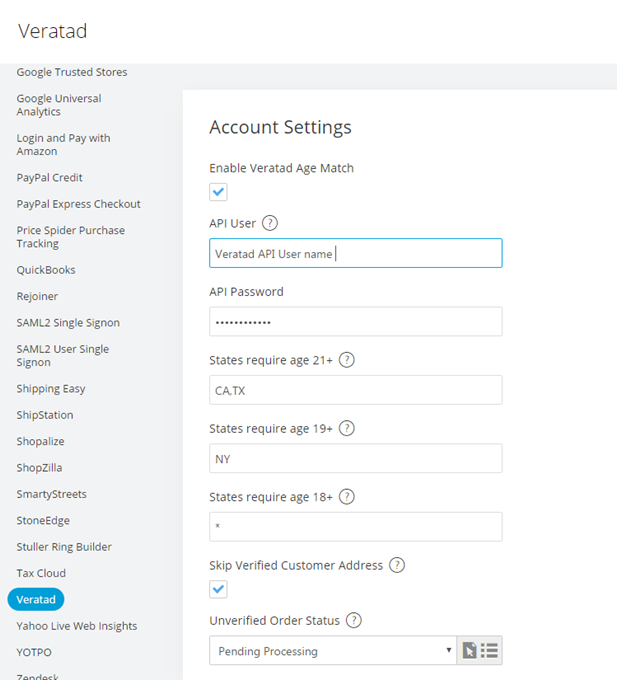Open API User help icon
The height and width of the screenshot is (680, 617).
click(270, 223)
